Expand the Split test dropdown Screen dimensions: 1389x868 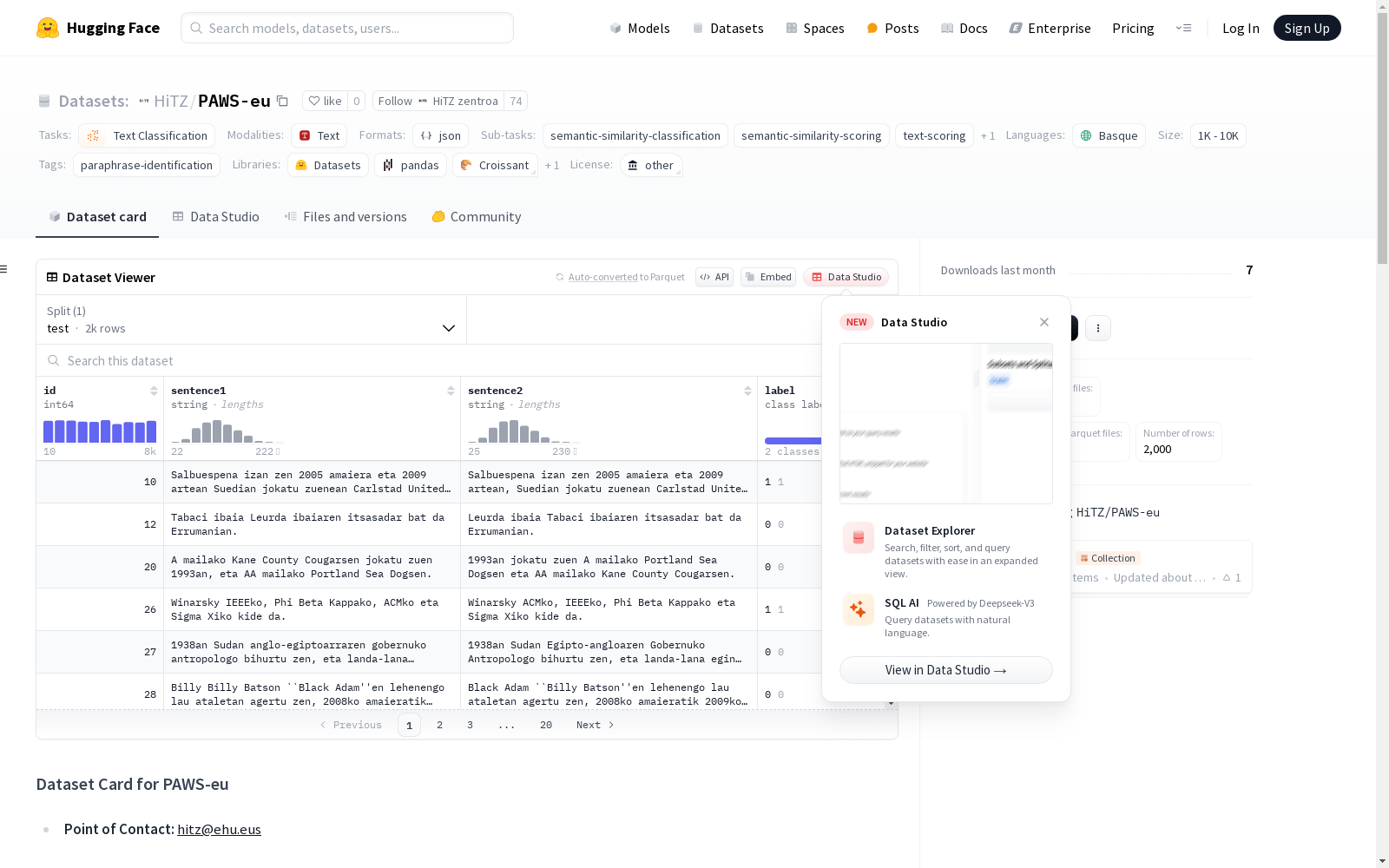tap(251, 319)
